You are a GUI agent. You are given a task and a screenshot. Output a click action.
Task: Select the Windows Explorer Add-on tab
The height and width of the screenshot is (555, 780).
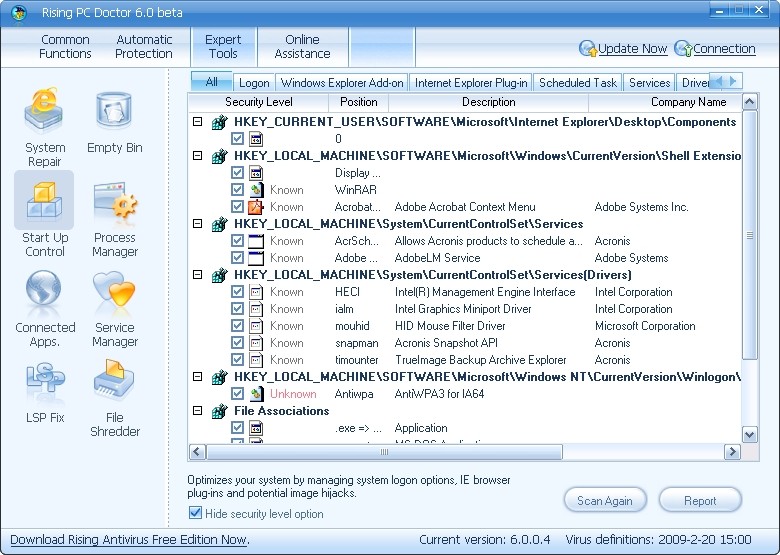pos(342,83)
